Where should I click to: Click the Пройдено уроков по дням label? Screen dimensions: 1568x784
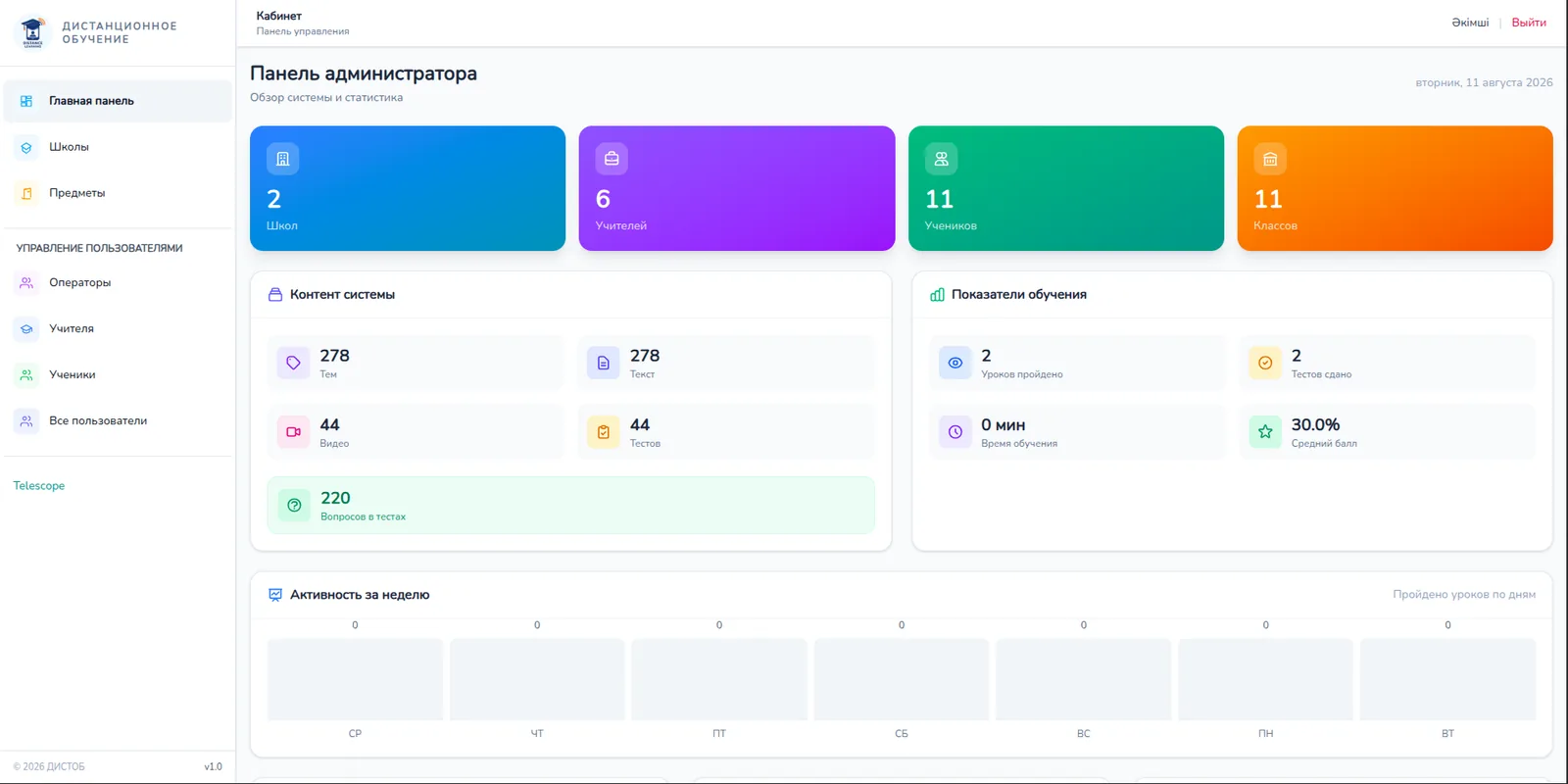point(1464,595)
